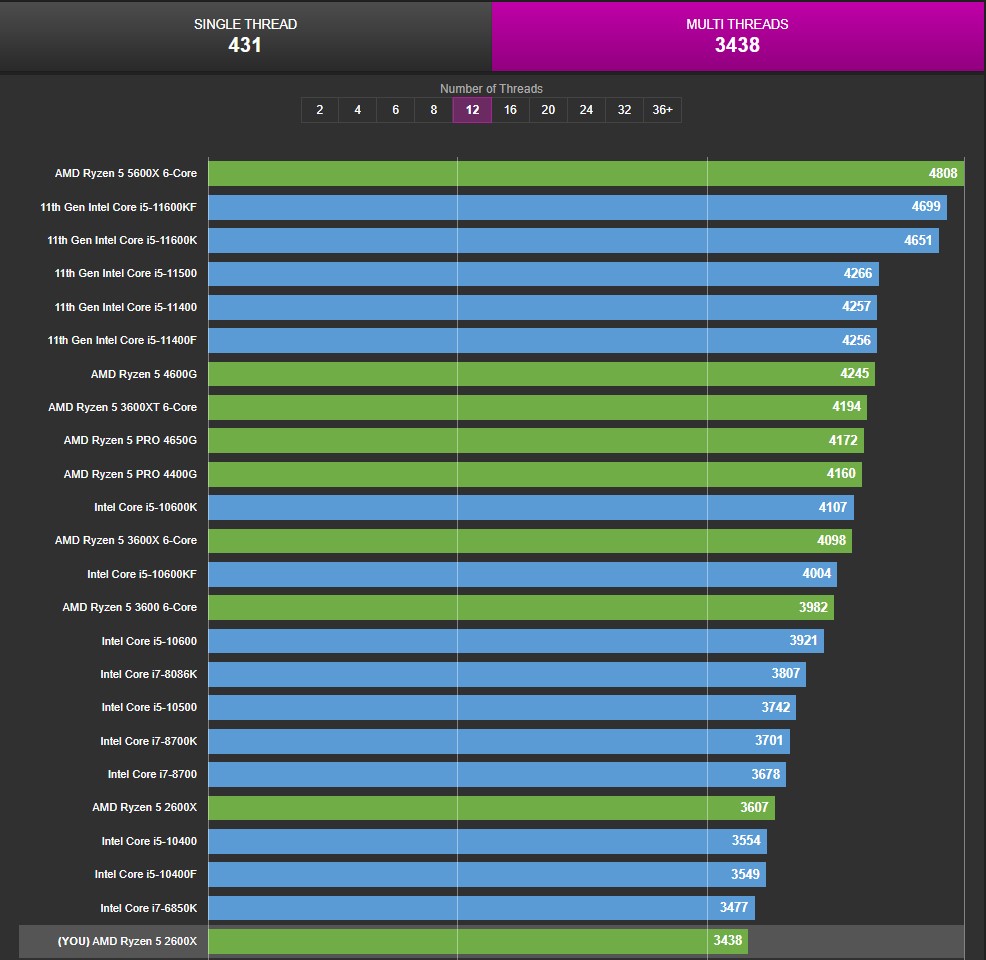The image size is (986, 960).
Task: Click the AMD Ryzen 5 4600G label
Action: [x=144, y=374]
